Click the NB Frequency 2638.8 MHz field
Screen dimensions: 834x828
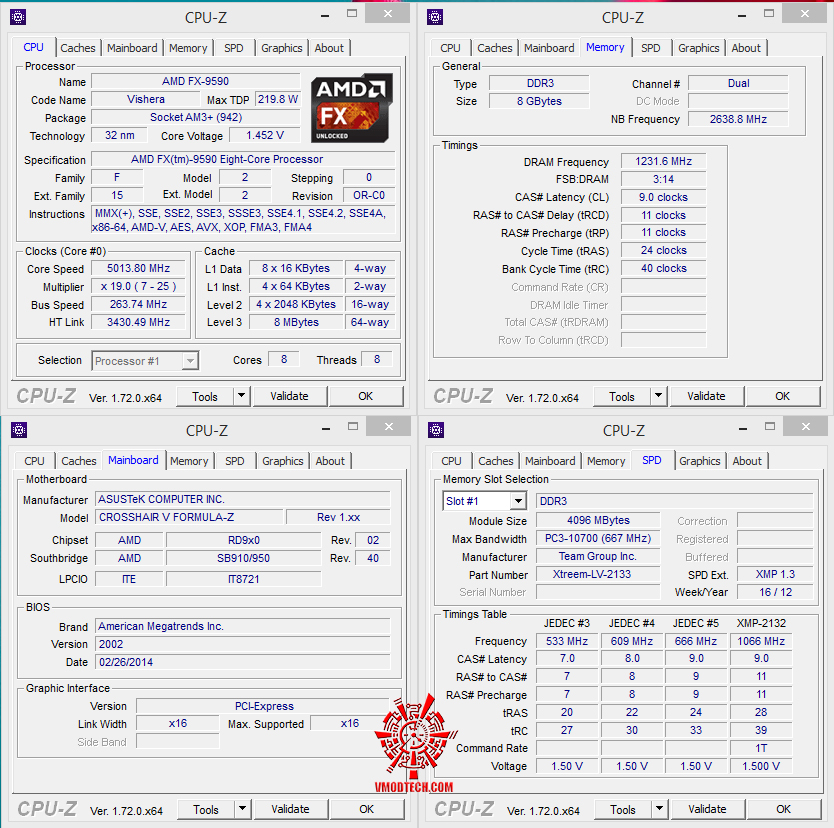tap(738, 119)
